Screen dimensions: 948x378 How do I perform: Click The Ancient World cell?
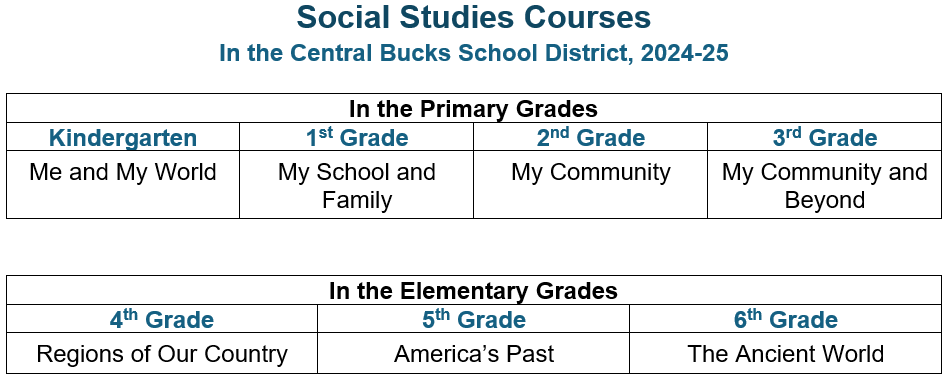point(785,354)
